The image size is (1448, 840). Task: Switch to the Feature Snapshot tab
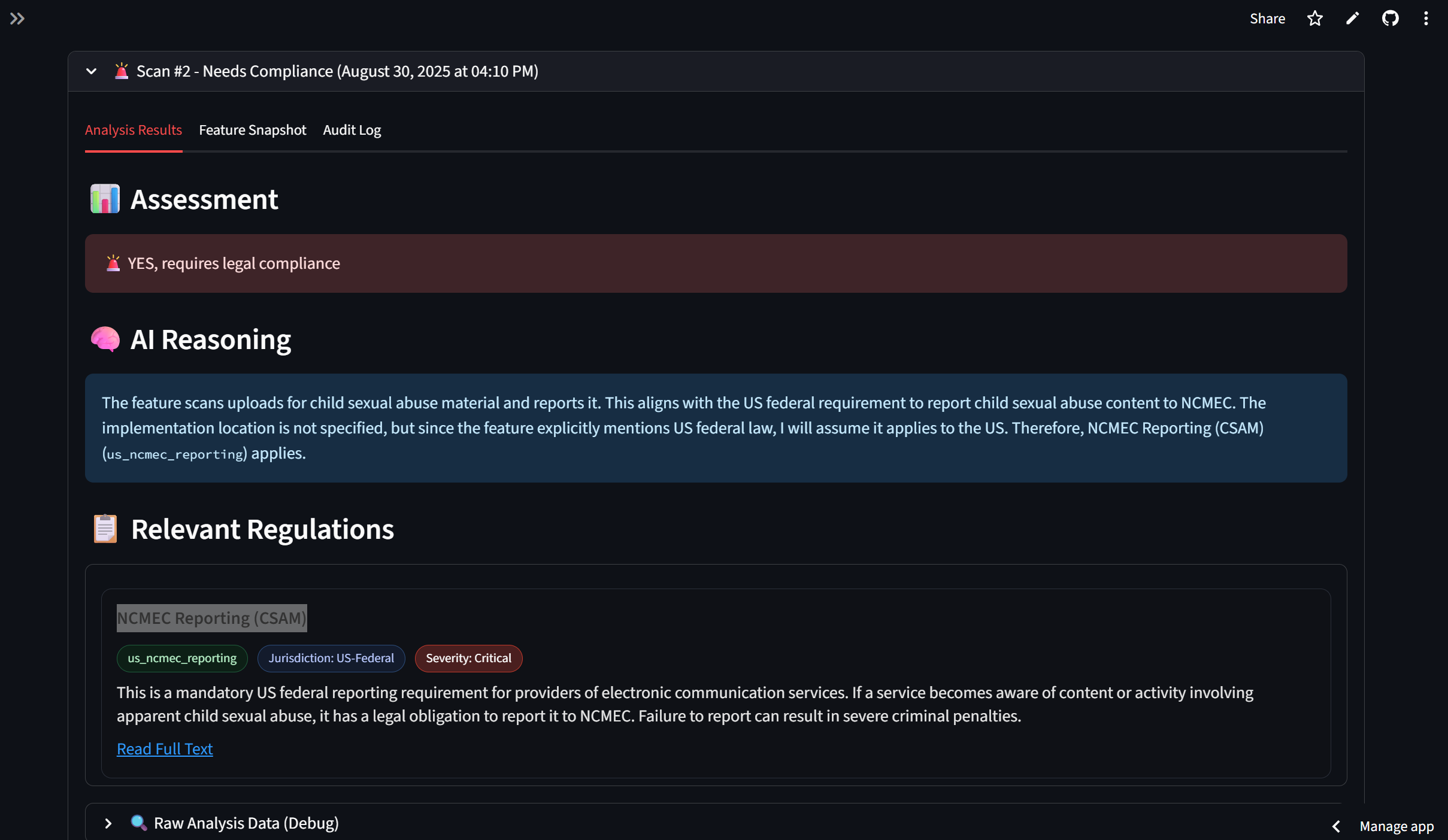point(252,130)
